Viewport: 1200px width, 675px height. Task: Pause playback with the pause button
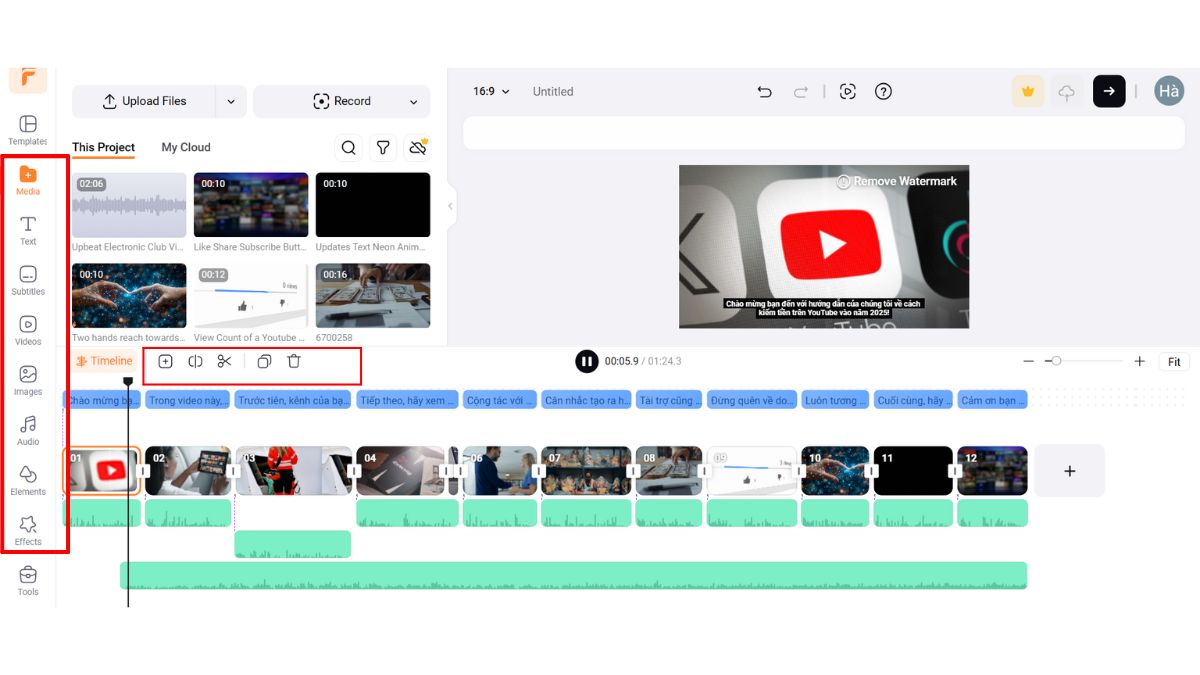[586, 361]
